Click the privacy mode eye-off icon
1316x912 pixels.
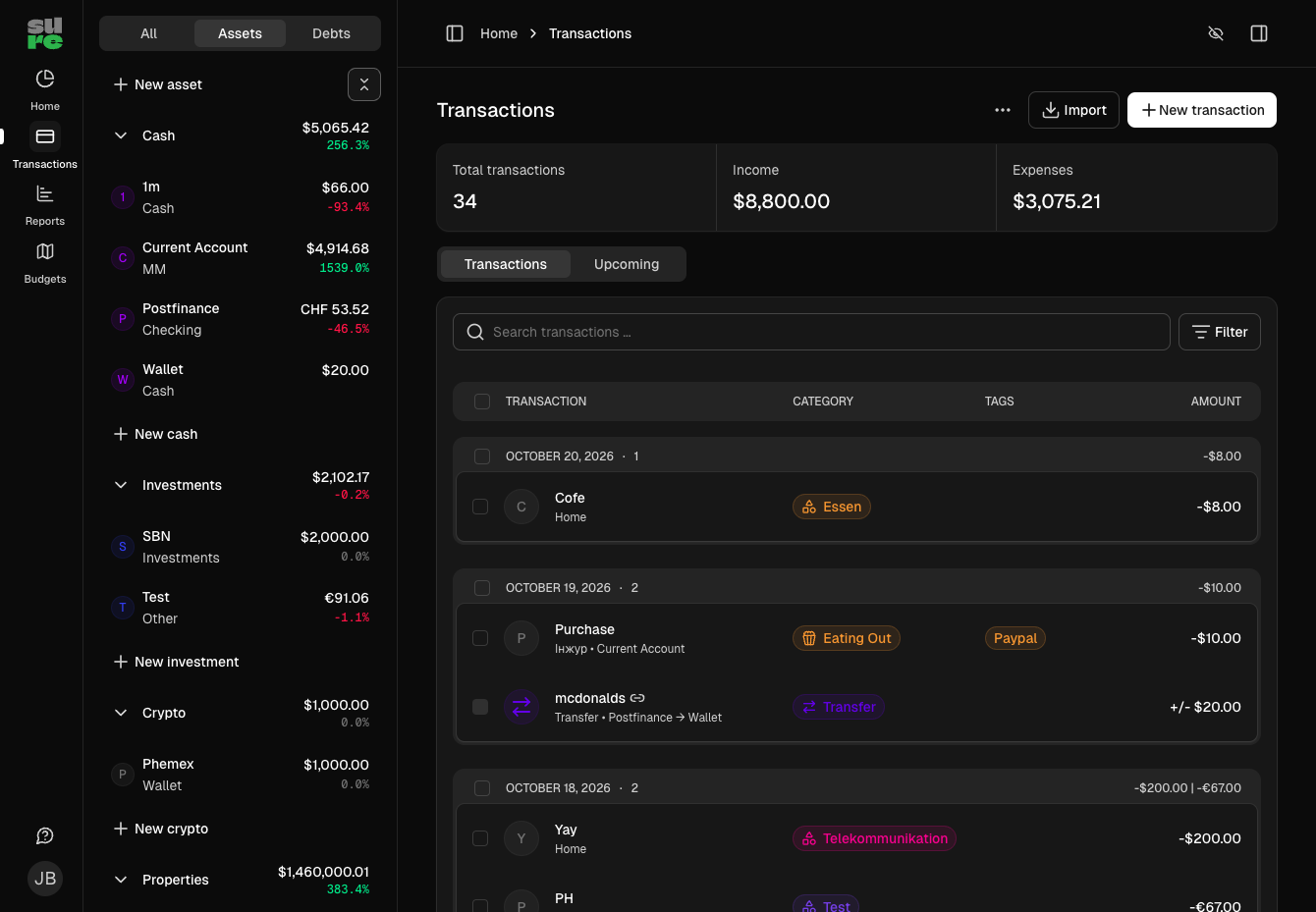(x=1216, y=33)
